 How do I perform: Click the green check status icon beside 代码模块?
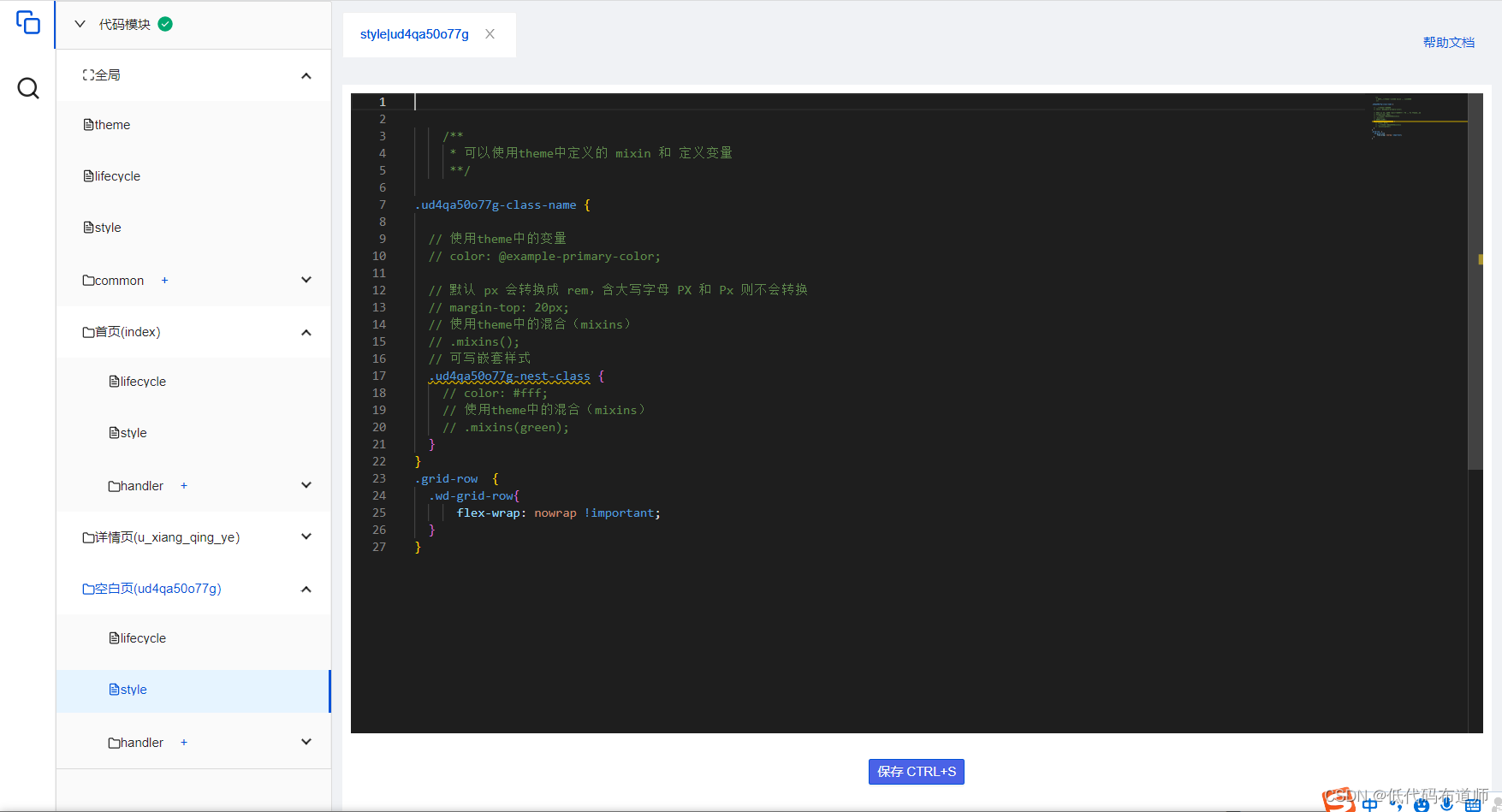pos(165,24)
